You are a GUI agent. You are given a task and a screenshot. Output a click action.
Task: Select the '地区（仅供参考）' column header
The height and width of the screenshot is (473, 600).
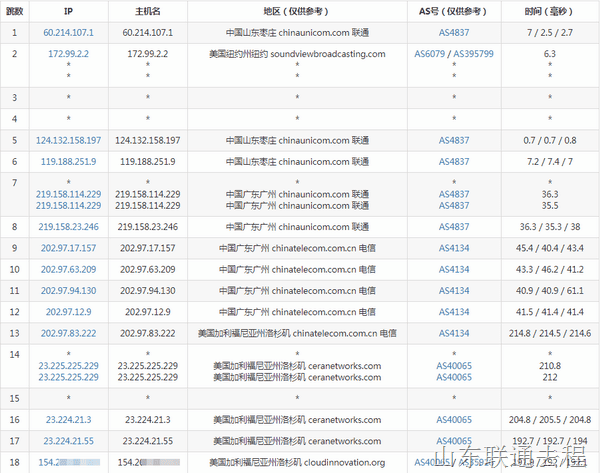(297, 11)
